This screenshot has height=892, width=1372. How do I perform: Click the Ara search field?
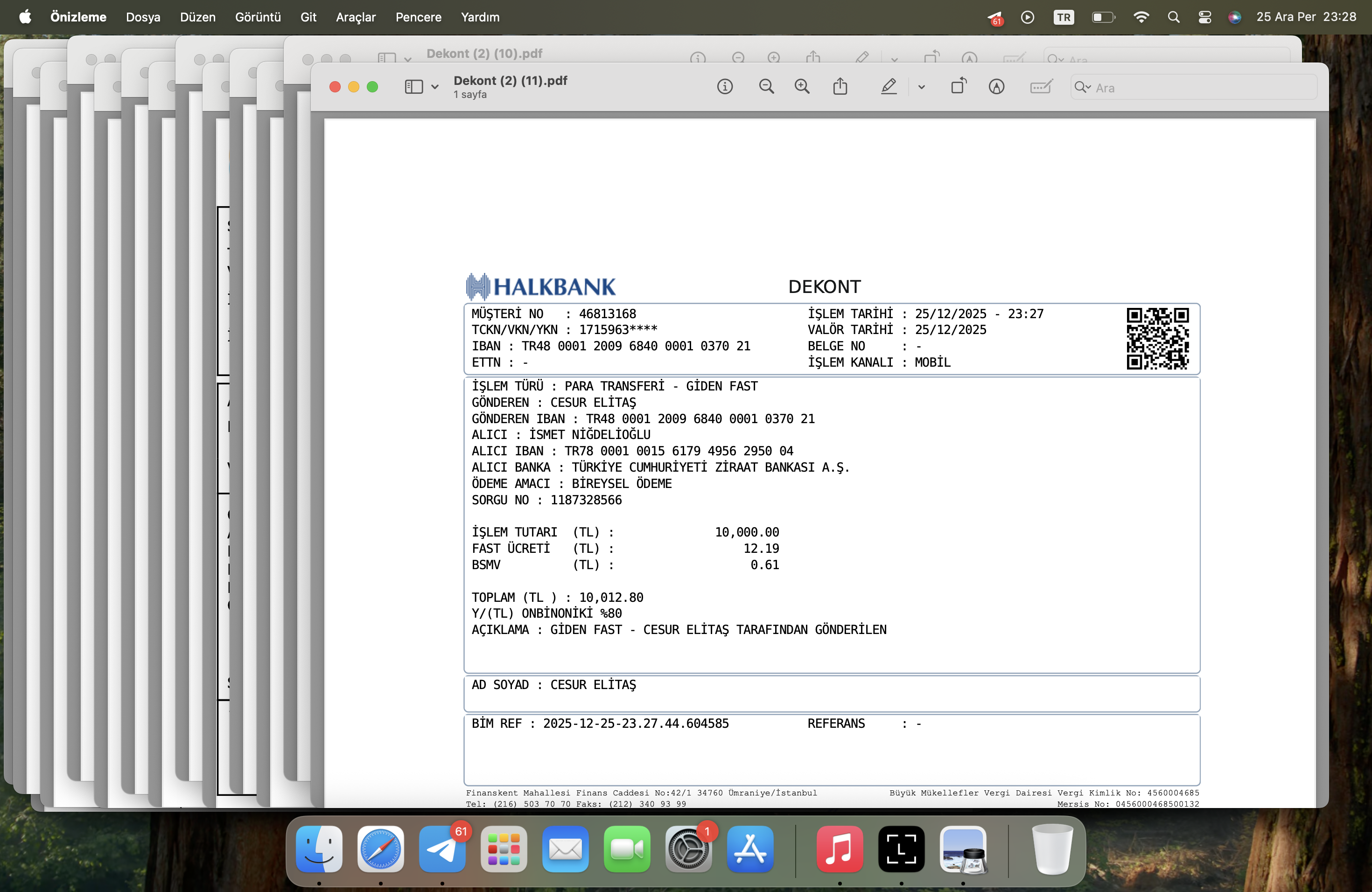coord(1194,87)
